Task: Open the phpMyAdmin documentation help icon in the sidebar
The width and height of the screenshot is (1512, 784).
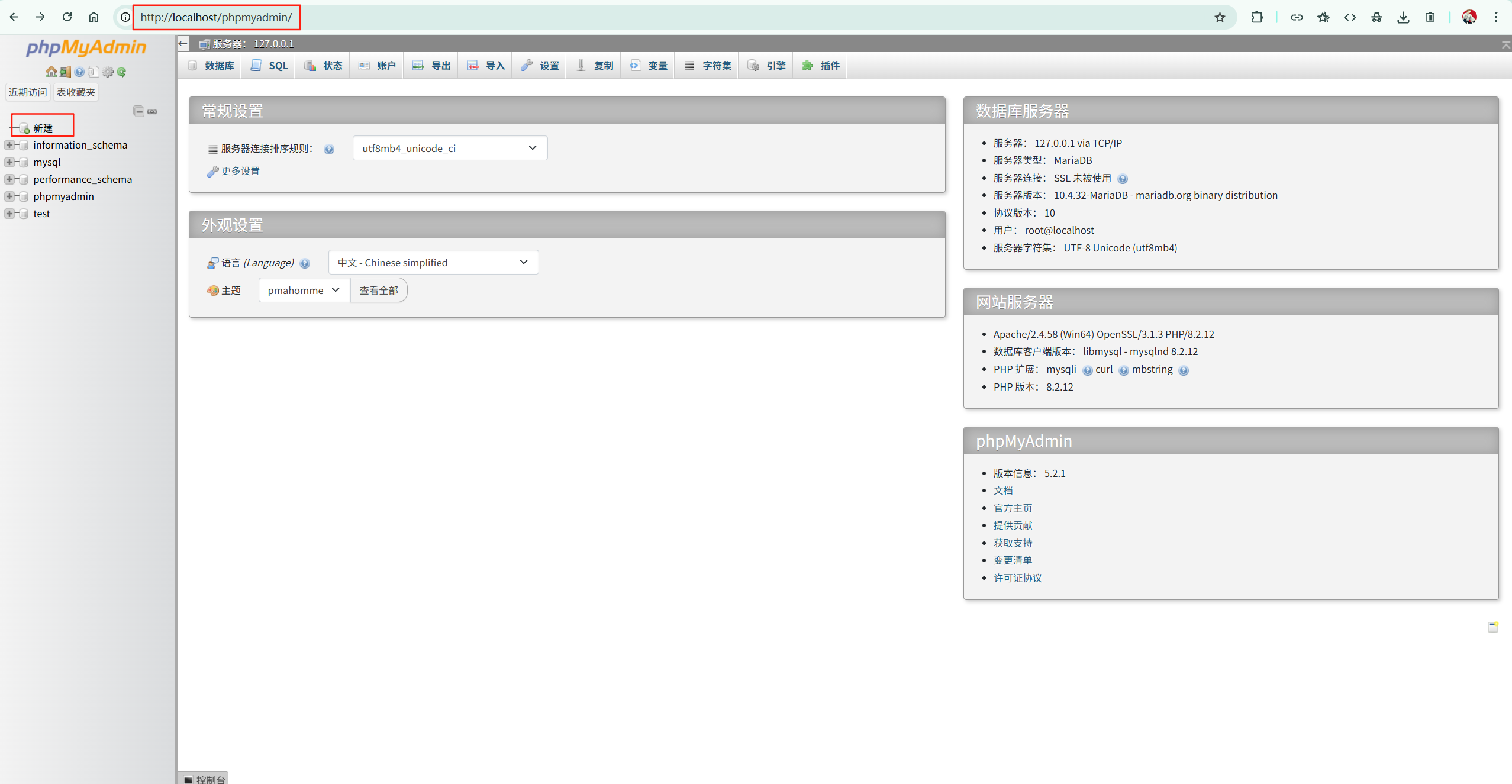Action: [79, 72]
